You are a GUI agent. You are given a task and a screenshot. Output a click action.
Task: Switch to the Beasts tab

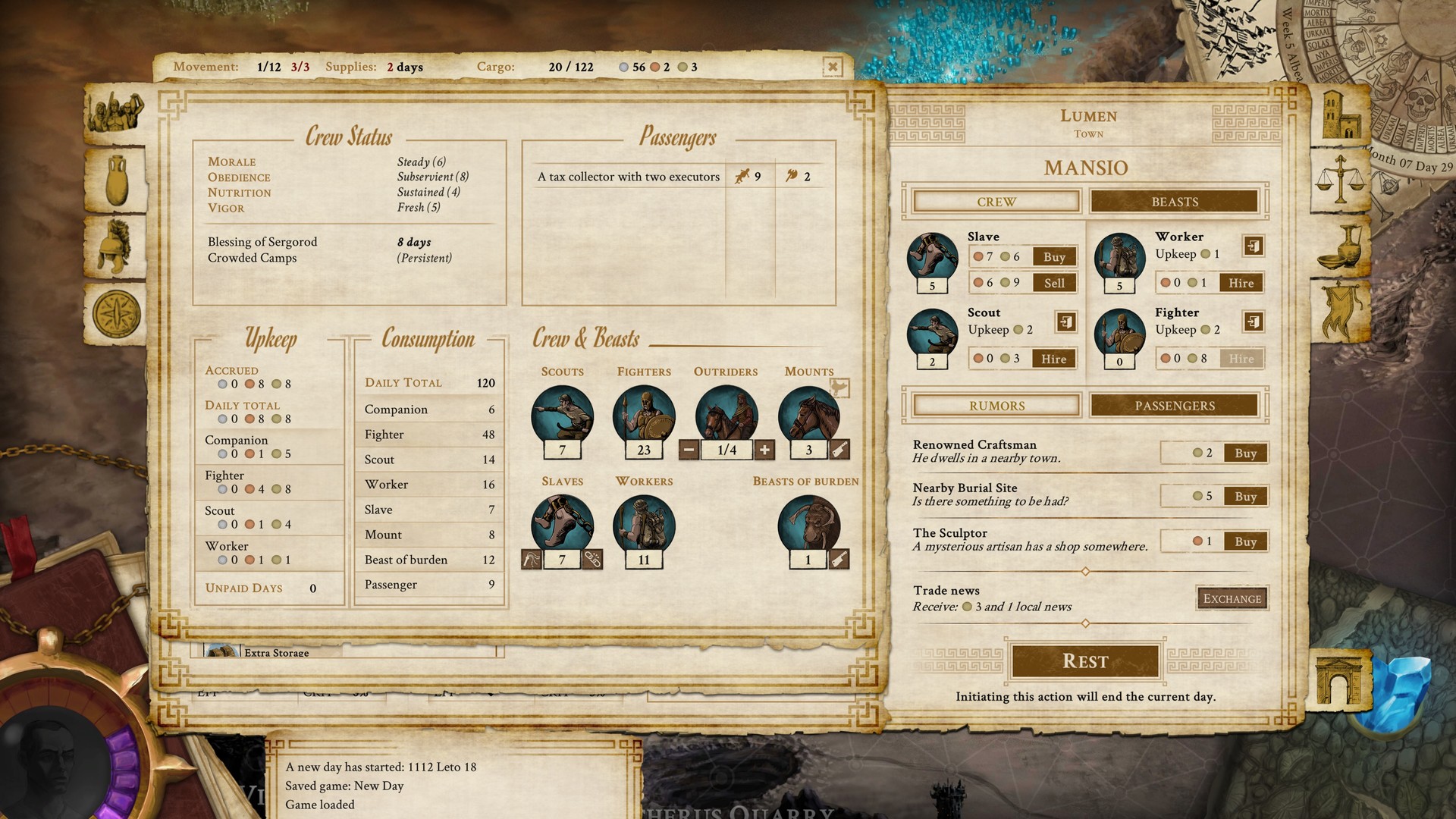pyautogui.click(x=1174, y=202)
